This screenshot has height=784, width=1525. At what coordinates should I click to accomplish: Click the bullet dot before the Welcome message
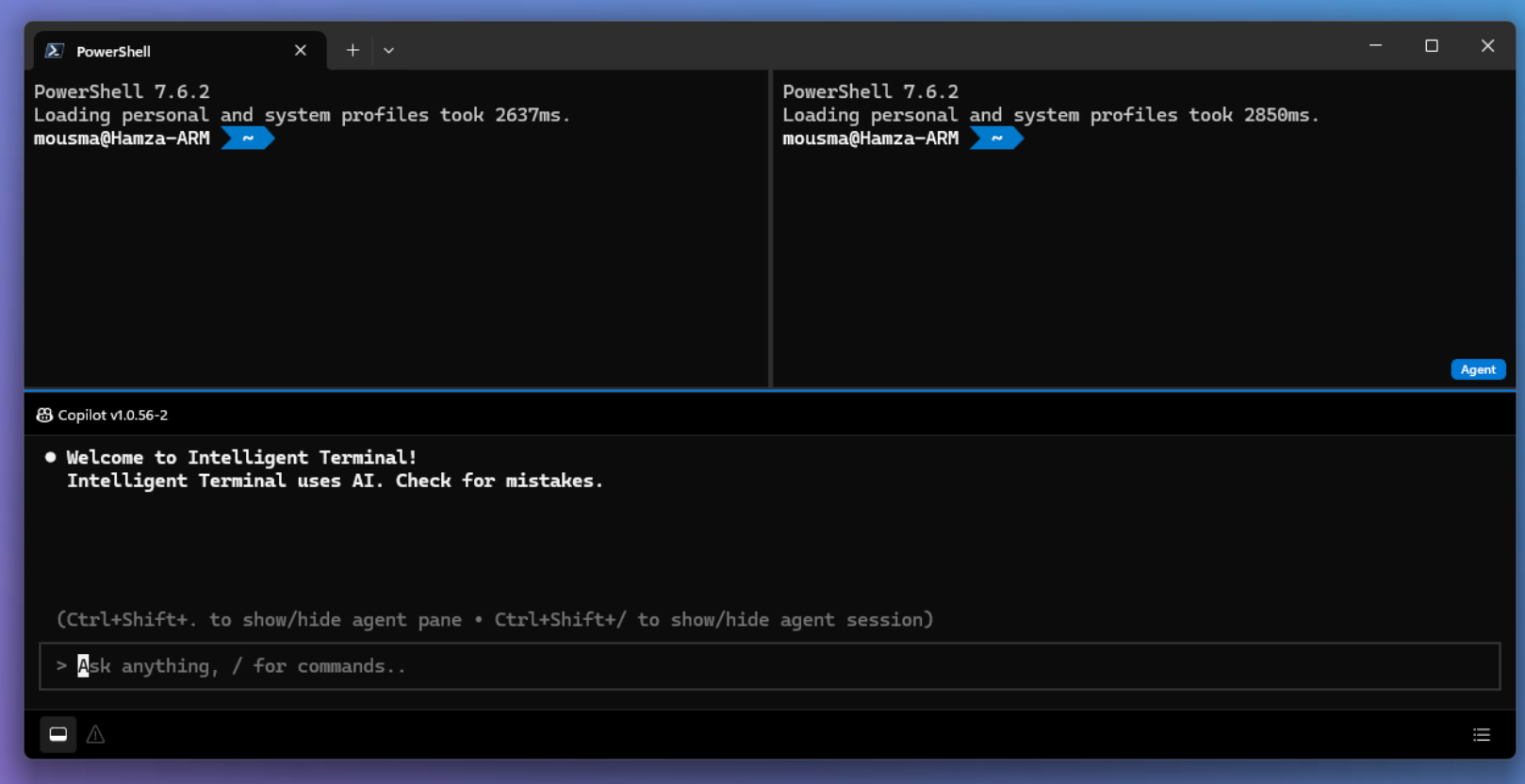[50, 457]
